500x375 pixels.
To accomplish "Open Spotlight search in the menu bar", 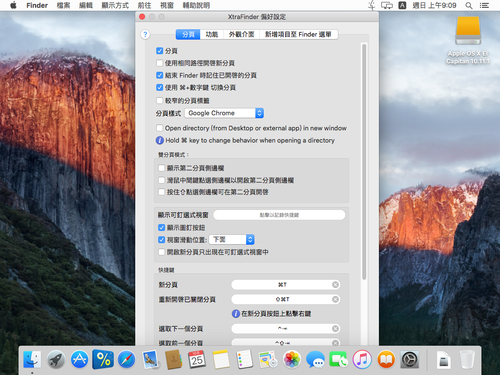I will [469, 5].
